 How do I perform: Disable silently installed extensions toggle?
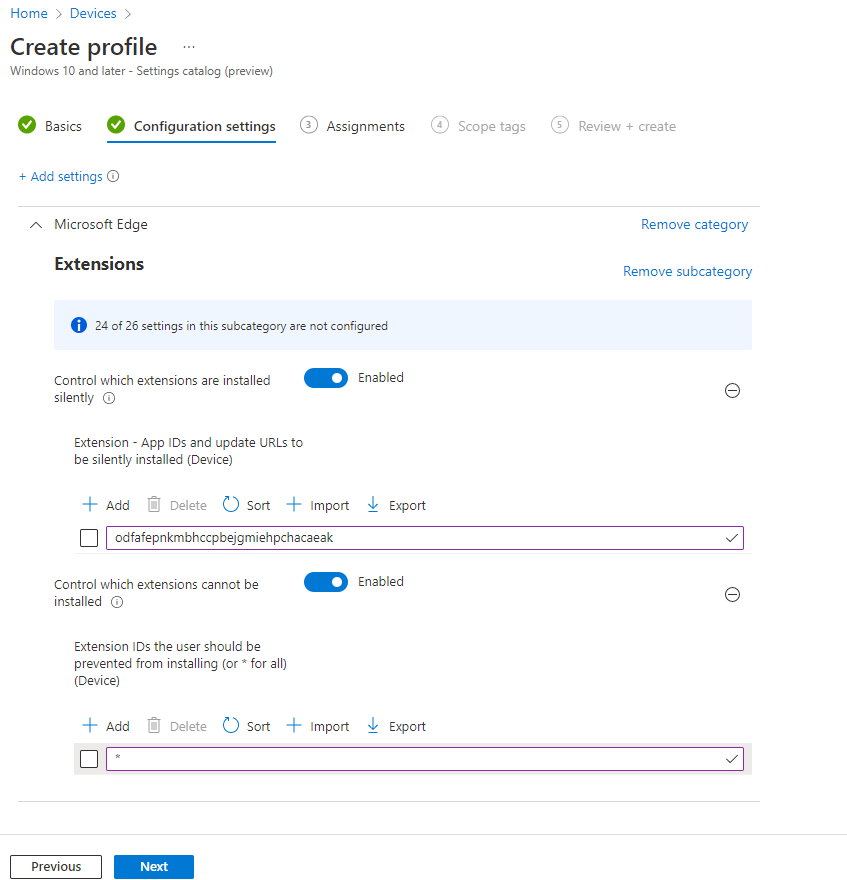[x=326, y=378]
